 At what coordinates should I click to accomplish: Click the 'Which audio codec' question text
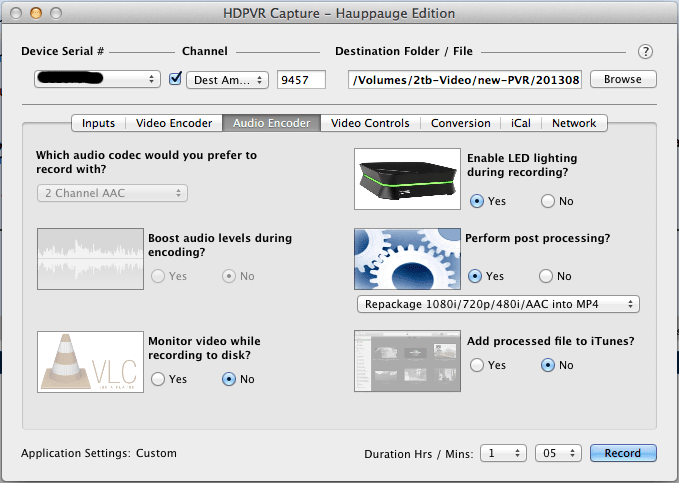point(146,162)
